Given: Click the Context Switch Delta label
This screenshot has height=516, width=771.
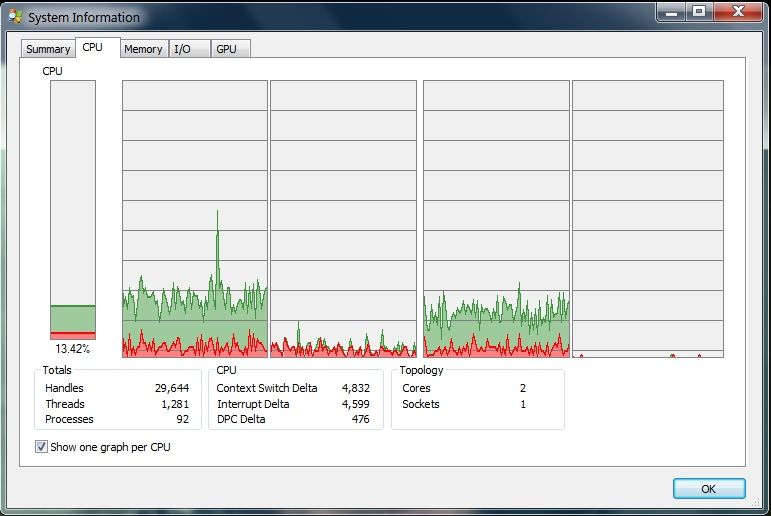Looking at the screenshot, I should coord(267,388).
